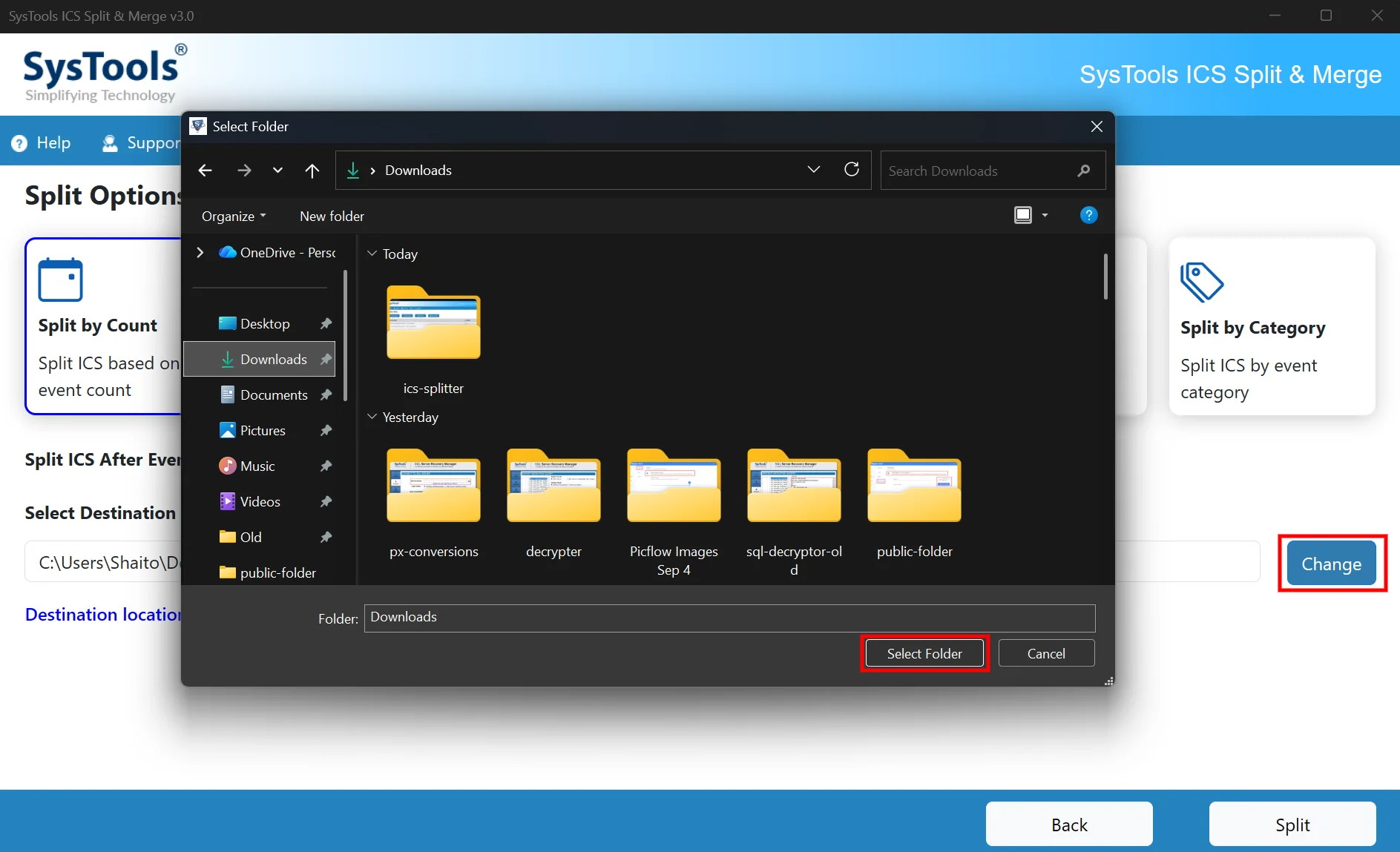Collapse the Today group
Screen dimensions: 1400x852
point(372,254)
